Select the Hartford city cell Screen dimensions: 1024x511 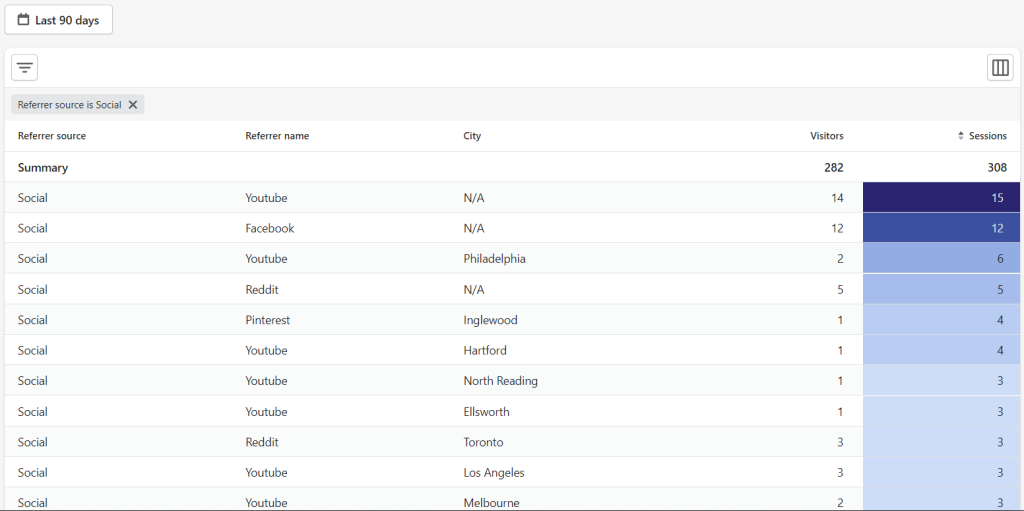[x=485, y=350]
